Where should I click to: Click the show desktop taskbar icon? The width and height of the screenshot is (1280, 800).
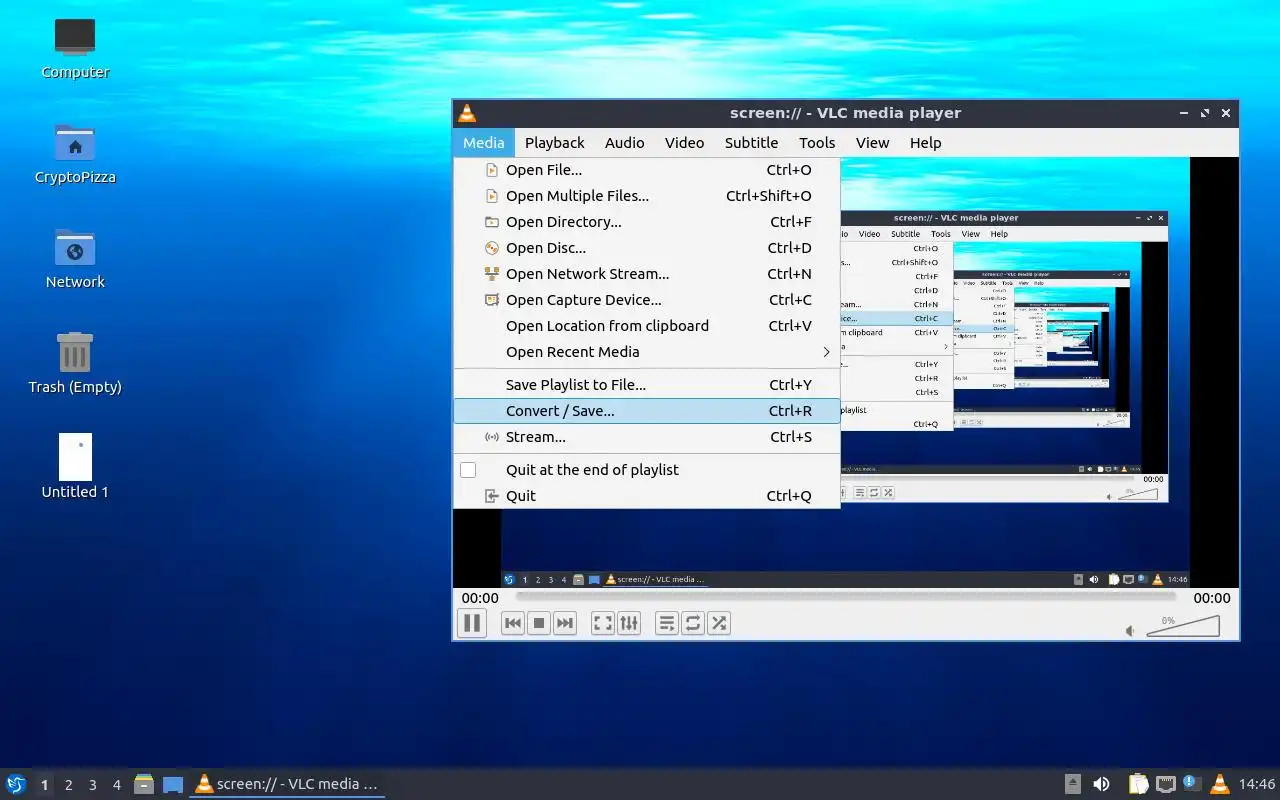(173, 784)
